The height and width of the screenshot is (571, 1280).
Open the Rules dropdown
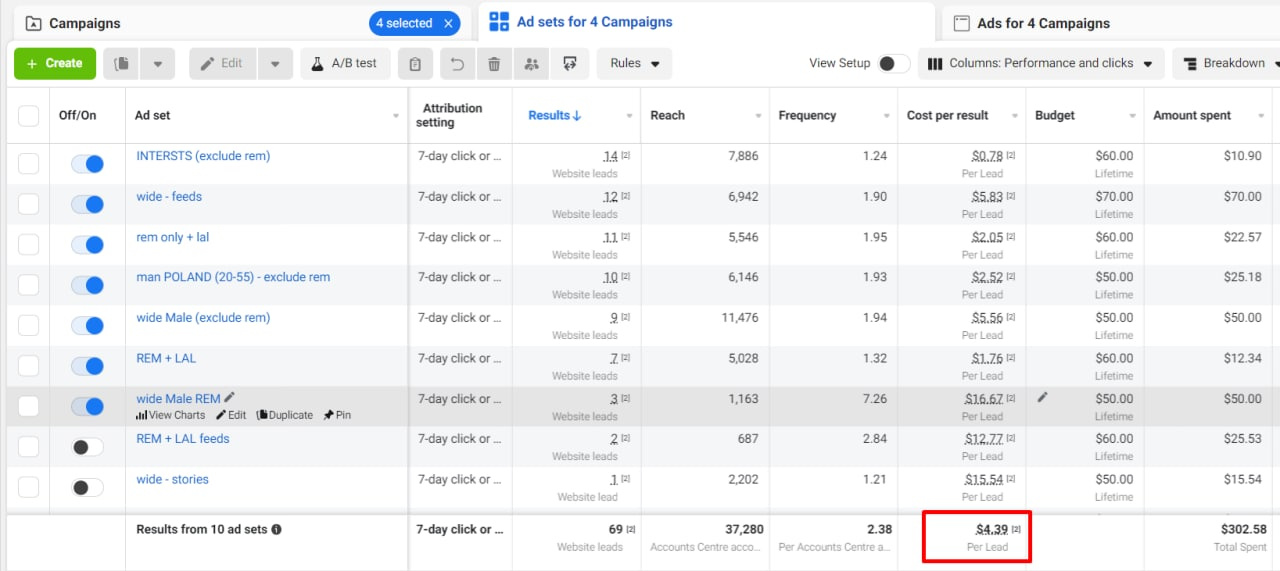point(635,63)
